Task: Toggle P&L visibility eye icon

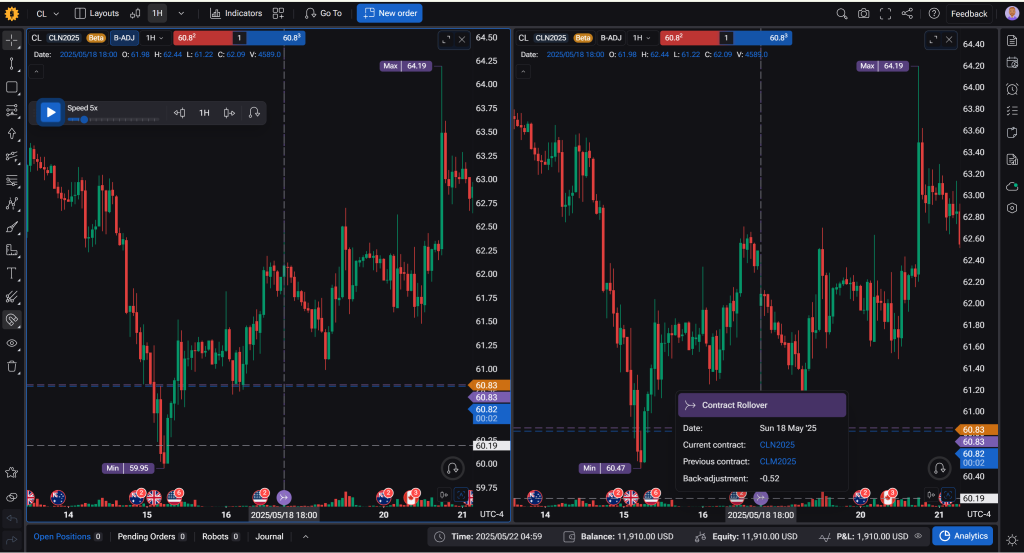Action: pyautogui.click(x=918, y=537)
